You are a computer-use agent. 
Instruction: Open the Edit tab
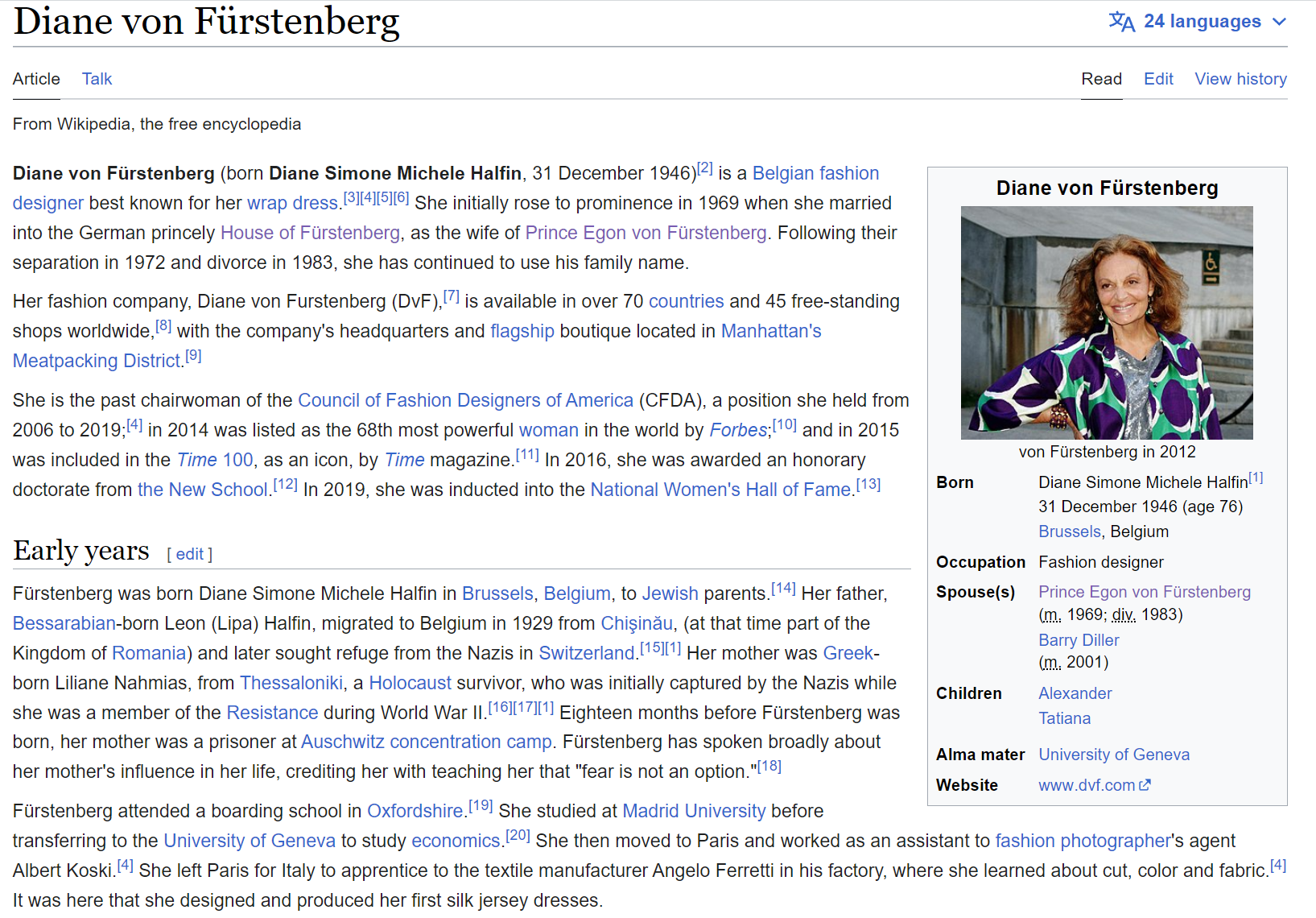tap(1158, 79)
